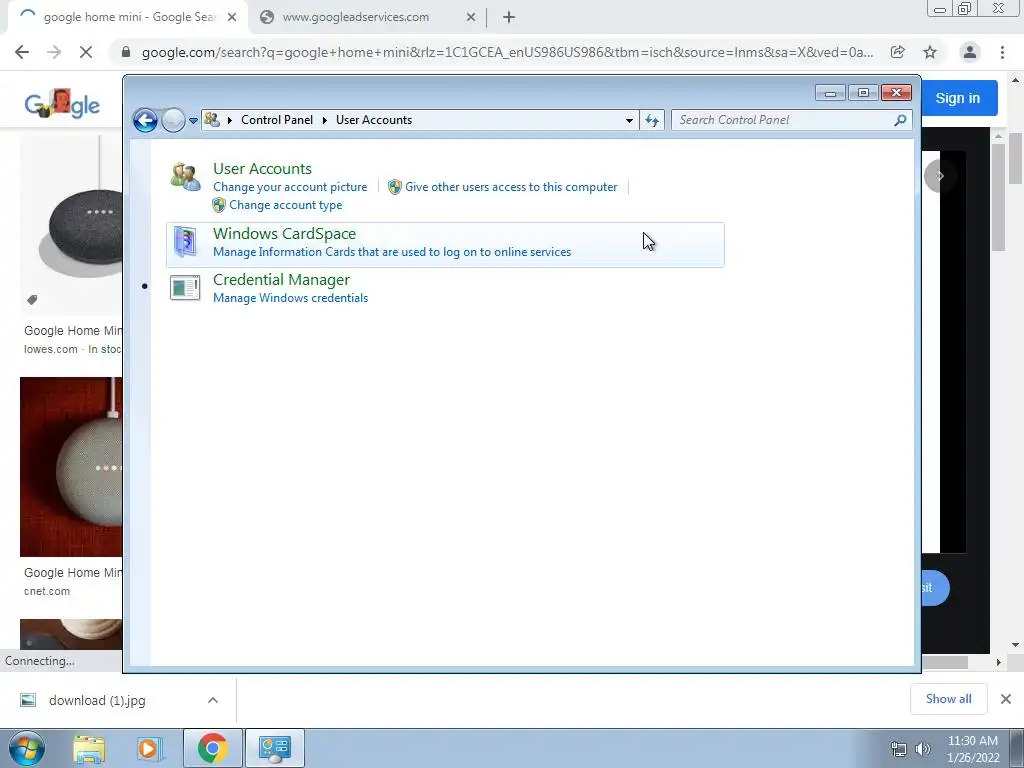Open Chrome three-dot menu
1024x768 pixels.
pyautogui.click(x=1002, y=52)
